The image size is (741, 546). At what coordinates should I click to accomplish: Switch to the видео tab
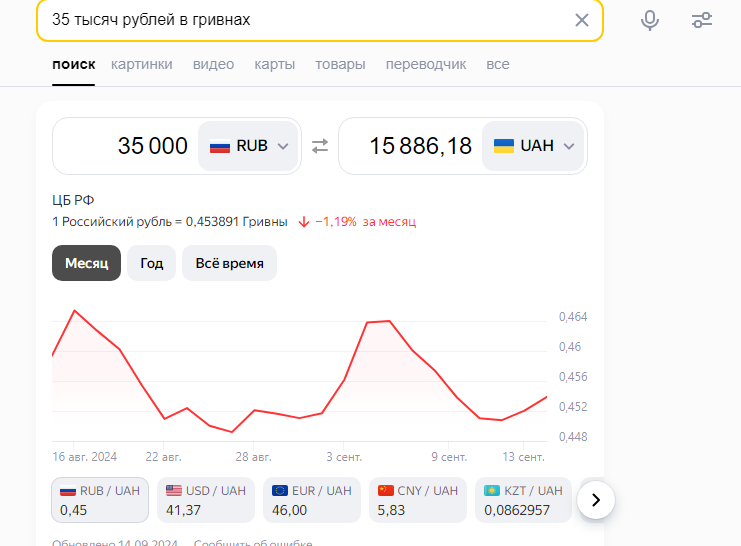(x=213, y=64)
